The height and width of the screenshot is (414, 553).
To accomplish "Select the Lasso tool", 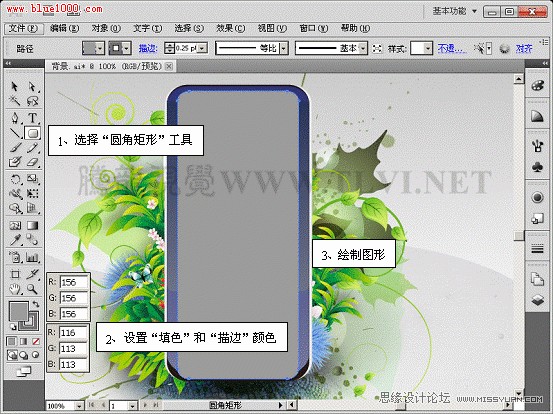I will pyautogui.click(x=32, y=101).
